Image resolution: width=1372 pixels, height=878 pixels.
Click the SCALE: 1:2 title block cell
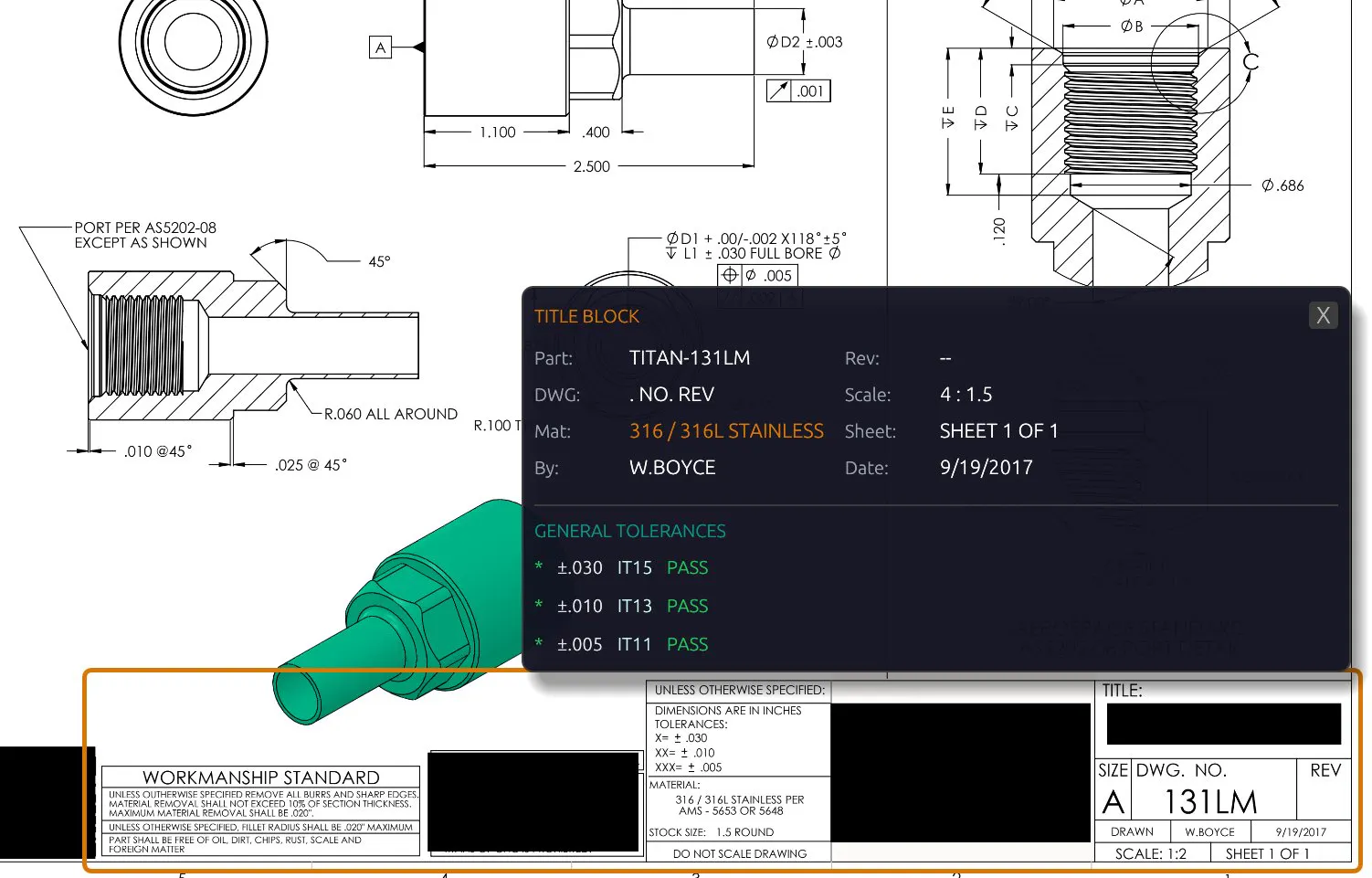coord(1151,853)
